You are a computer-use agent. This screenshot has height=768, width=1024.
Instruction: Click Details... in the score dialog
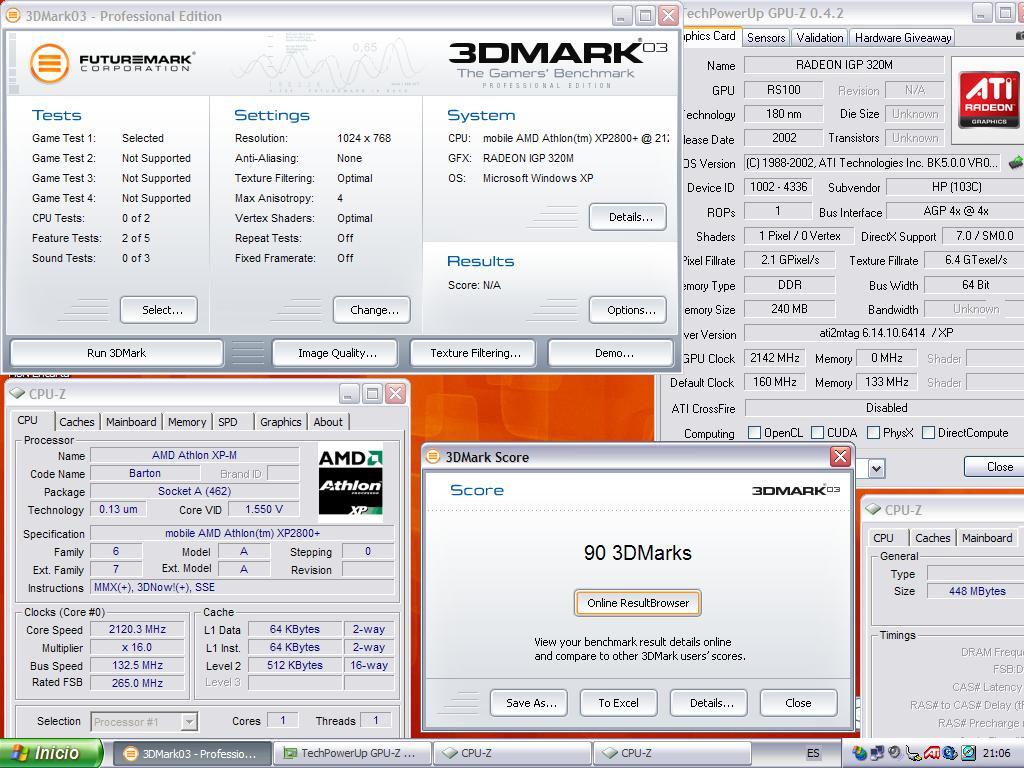coord(709,703)
